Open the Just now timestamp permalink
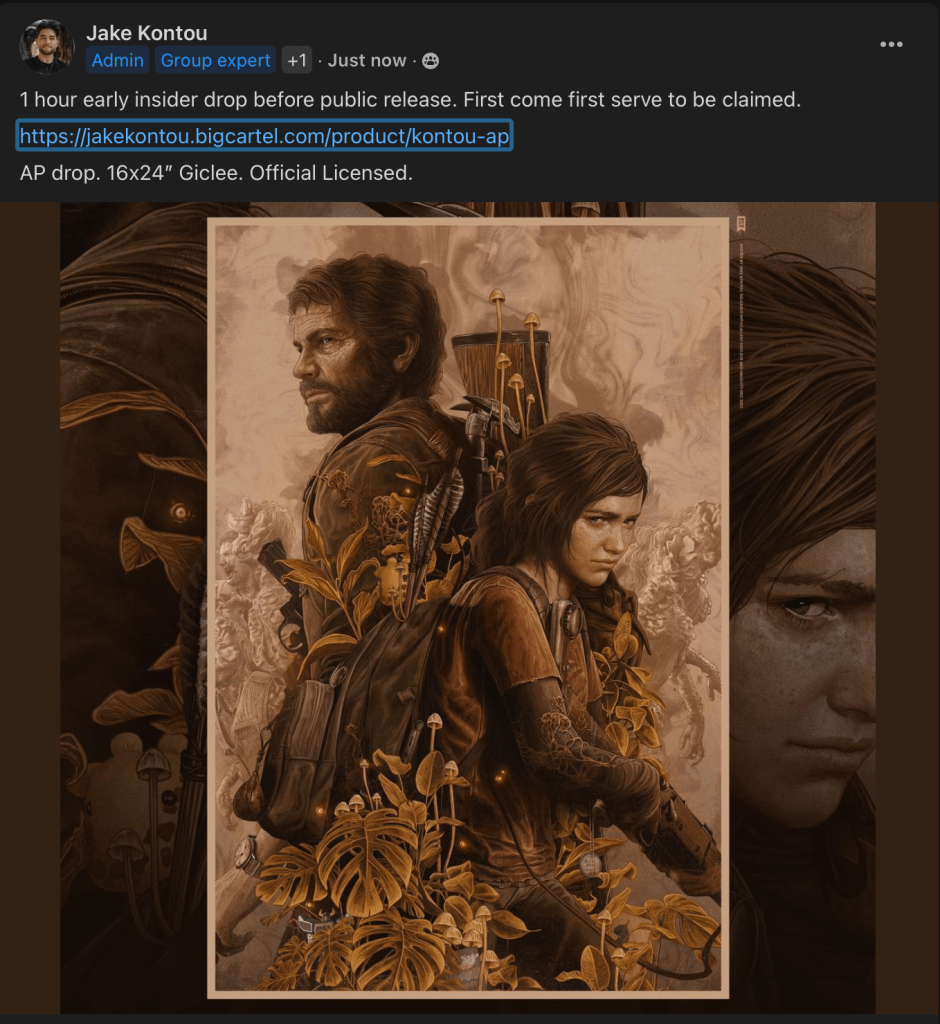Viewport: 940px width, 1024px height. tap(367, 60)
